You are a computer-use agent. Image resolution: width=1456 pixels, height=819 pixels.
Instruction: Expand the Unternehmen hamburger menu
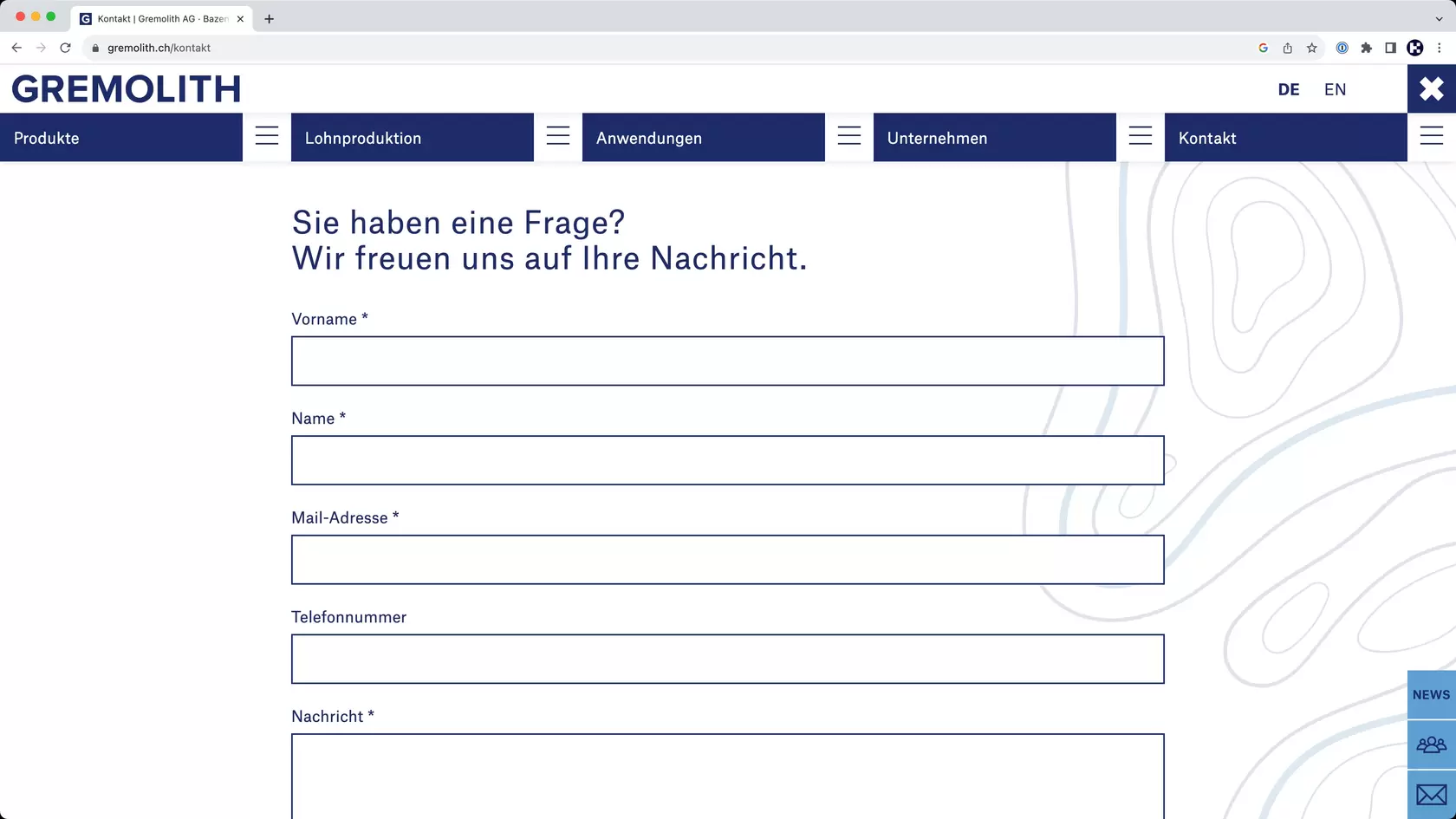pyautogui.click(x=1141, y=136)
